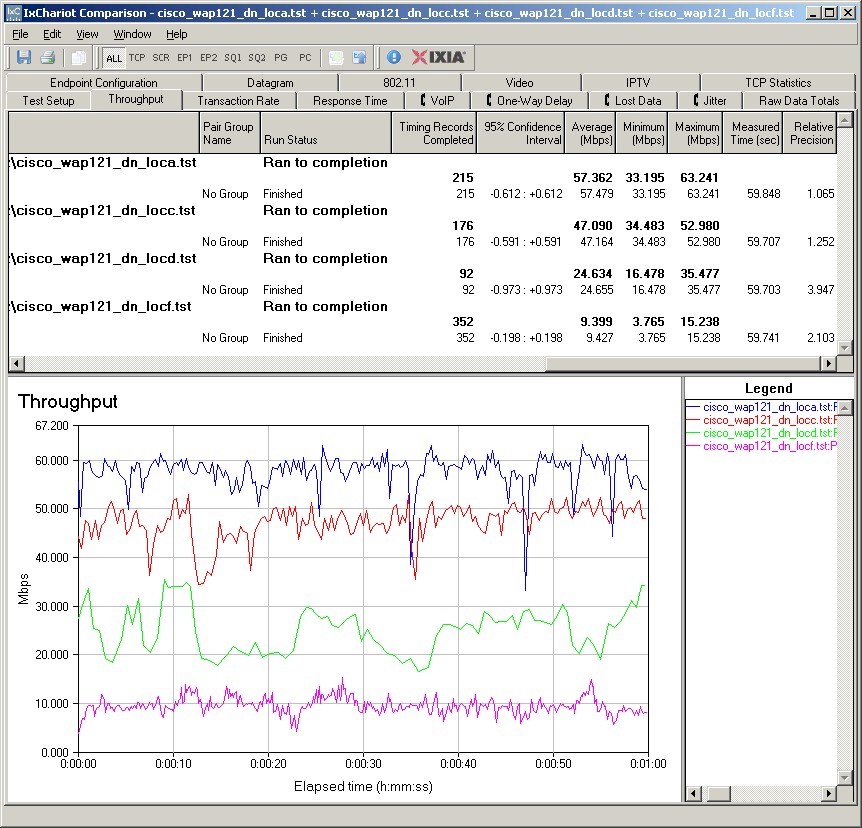Open the Edit menu
This screenshot has height=828, width=862.
click(52, 34)
